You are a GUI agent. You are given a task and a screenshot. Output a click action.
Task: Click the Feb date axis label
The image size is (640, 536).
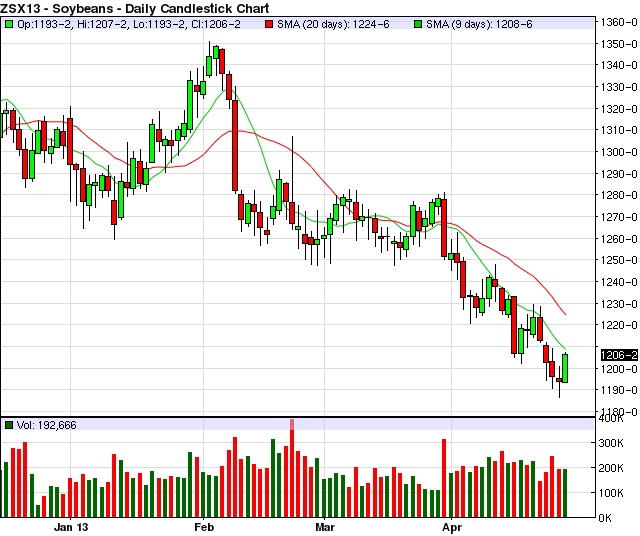pos(204,527)
